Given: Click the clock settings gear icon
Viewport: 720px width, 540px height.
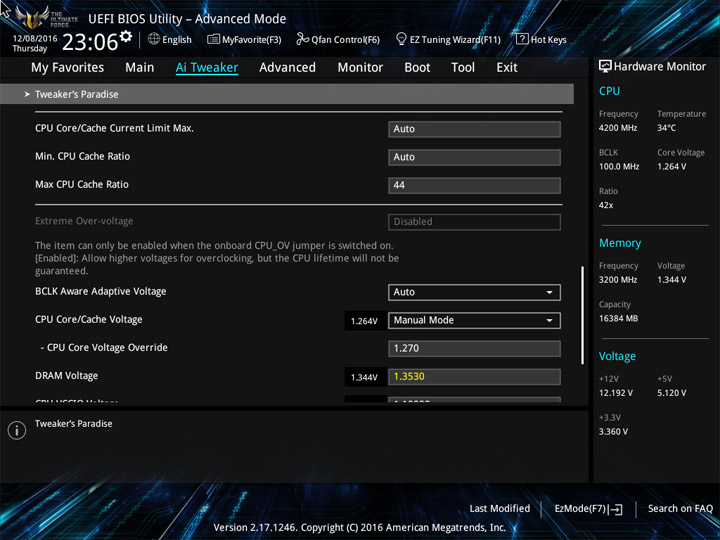Looking at the screenshot, I should coord(125,36).
